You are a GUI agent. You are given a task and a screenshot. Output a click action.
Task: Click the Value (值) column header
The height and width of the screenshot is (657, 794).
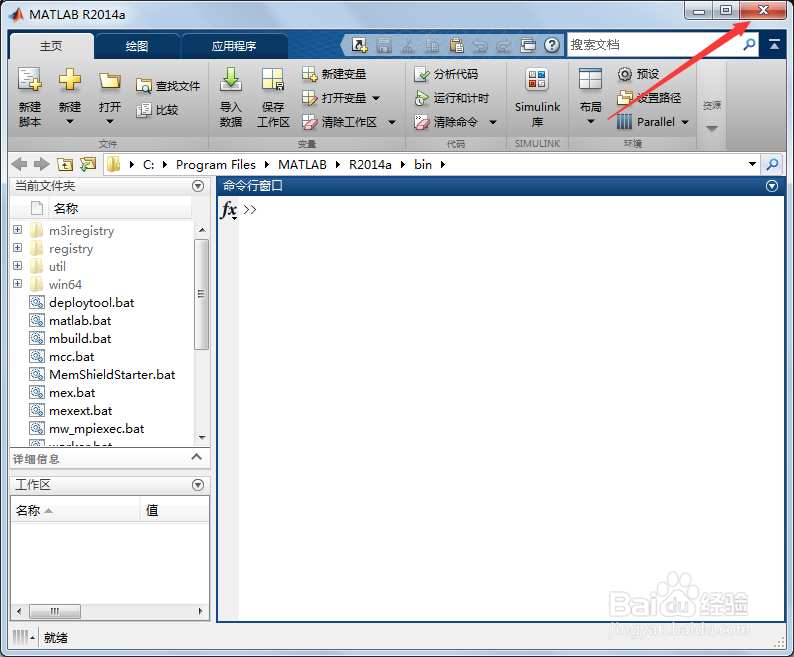[175, 510]
